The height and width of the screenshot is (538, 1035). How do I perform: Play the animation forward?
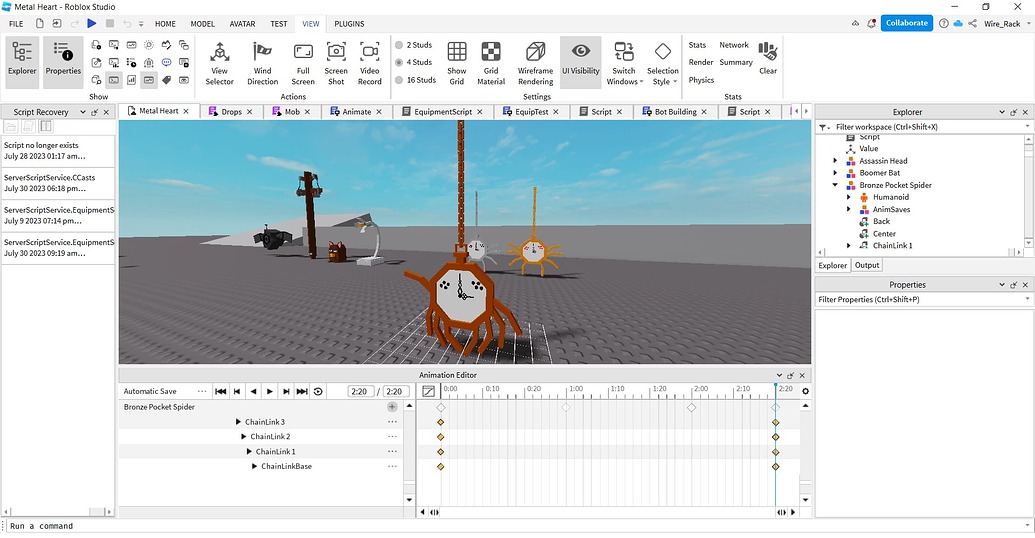[x=270, y=391]
